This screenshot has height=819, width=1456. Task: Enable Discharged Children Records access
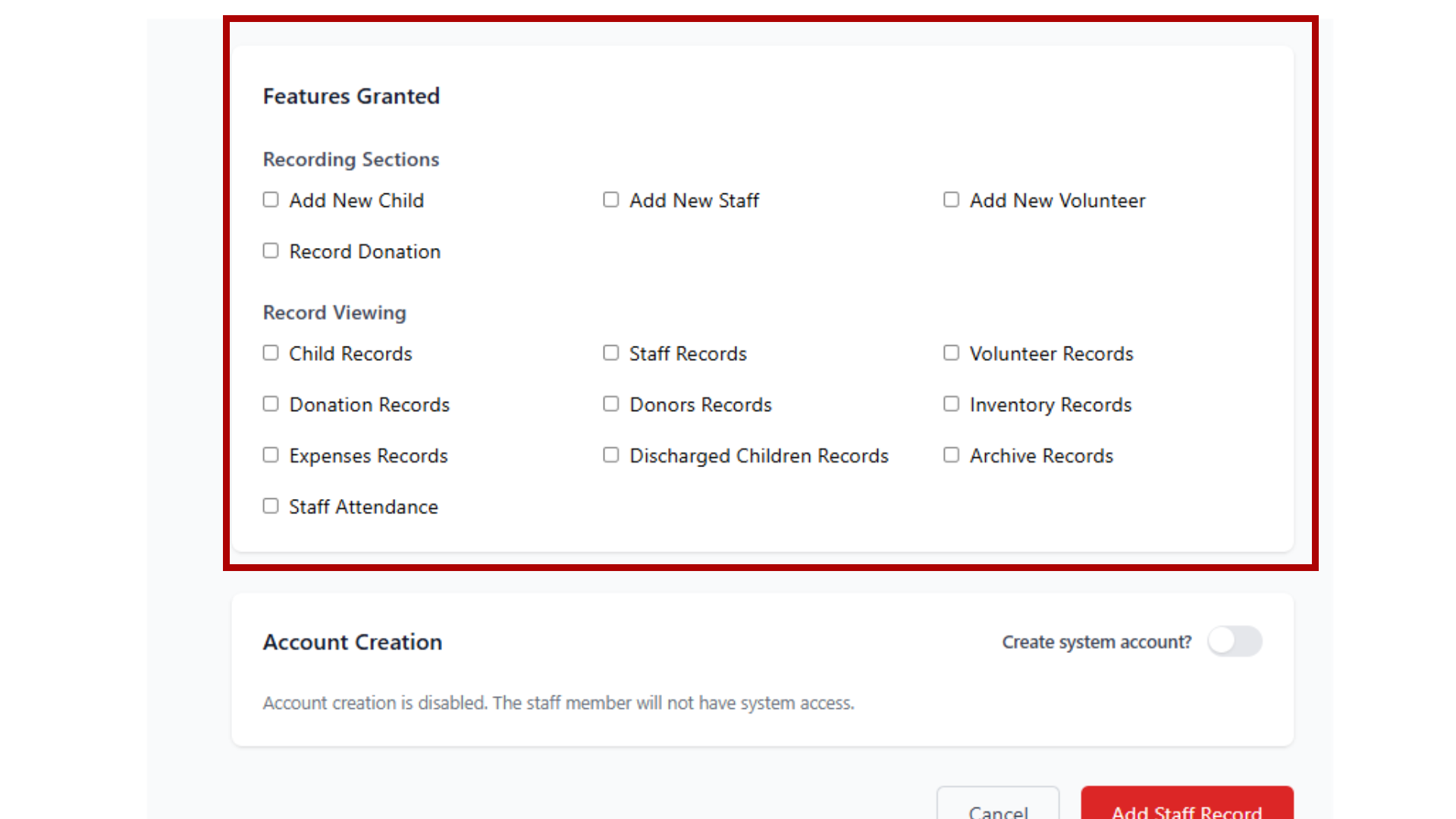611,454
